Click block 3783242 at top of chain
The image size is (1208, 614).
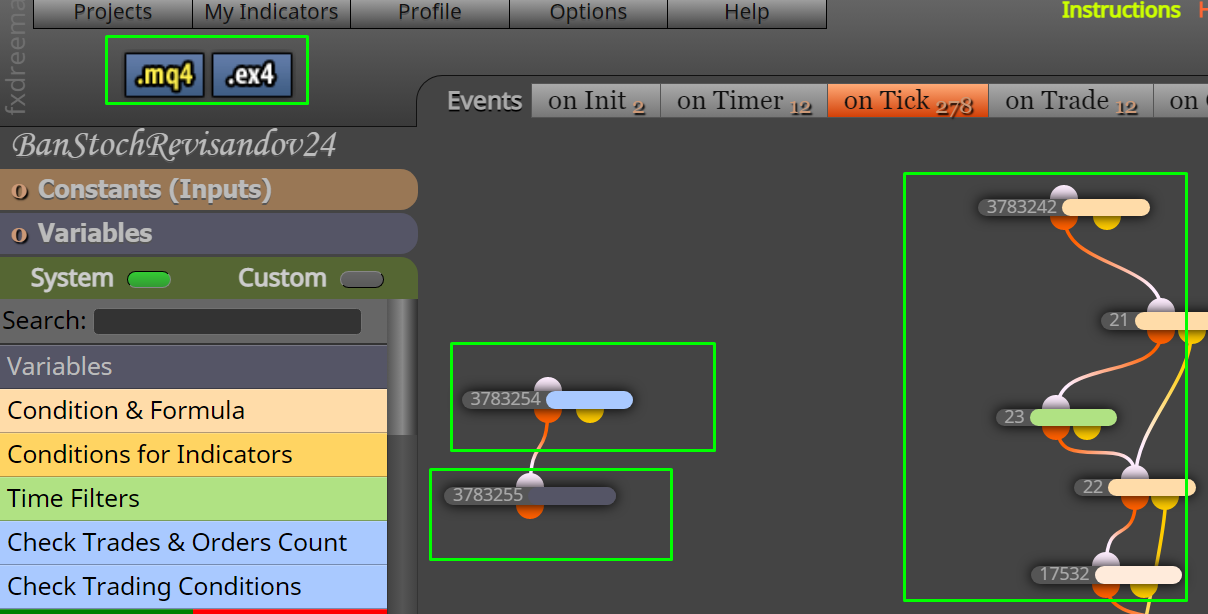point(1063,207)
